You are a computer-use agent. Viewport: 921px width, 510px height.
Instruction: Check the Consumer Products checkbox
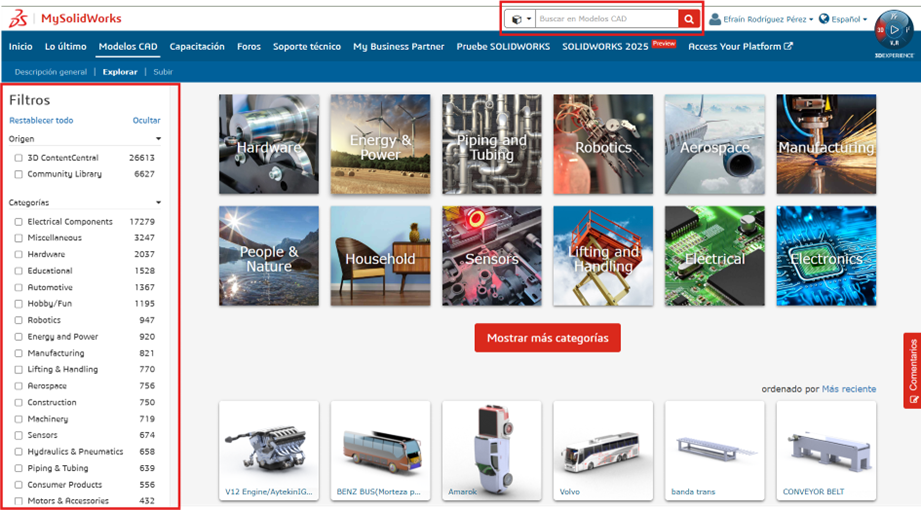coord(19,485)
